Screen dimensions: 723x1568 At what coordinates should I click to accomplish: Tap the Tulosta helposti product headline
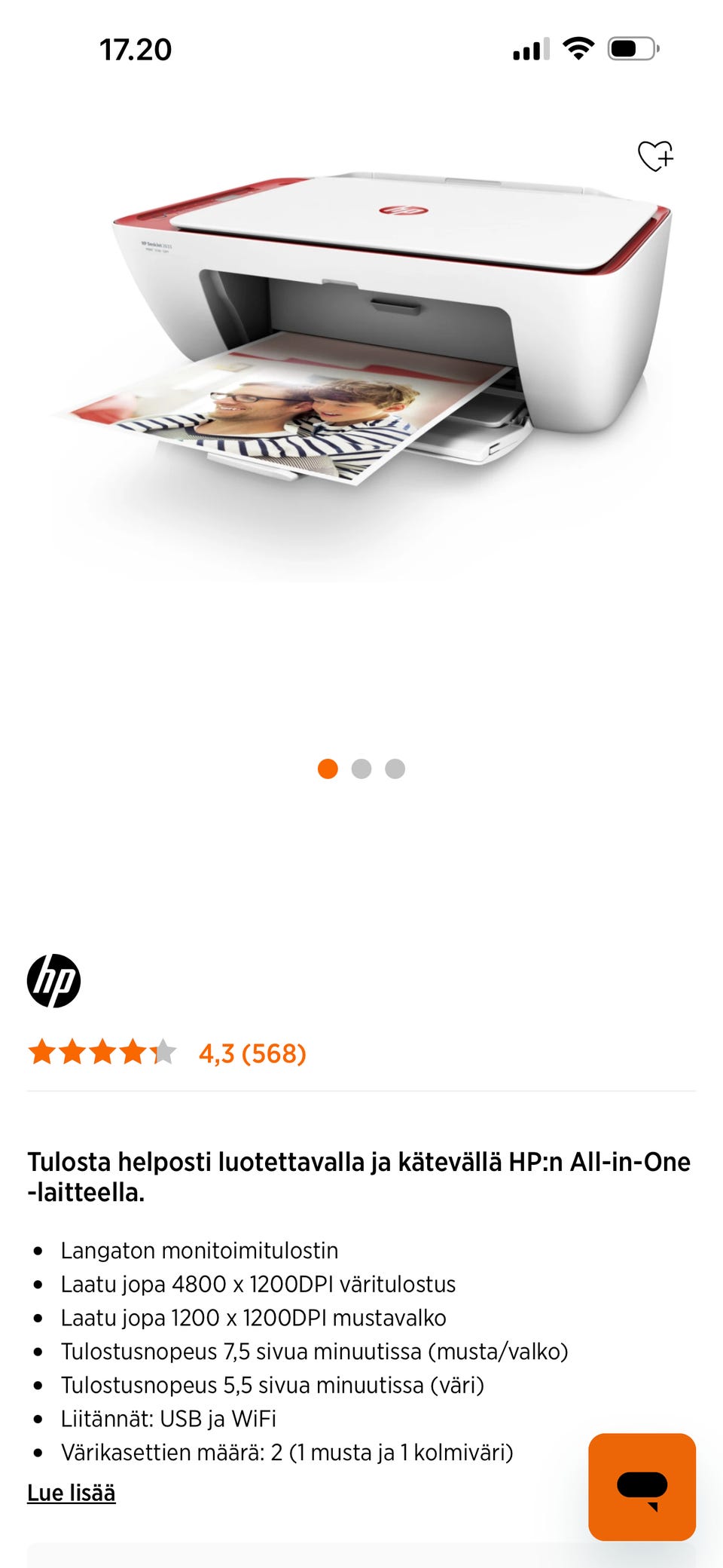pos(359,1176)
